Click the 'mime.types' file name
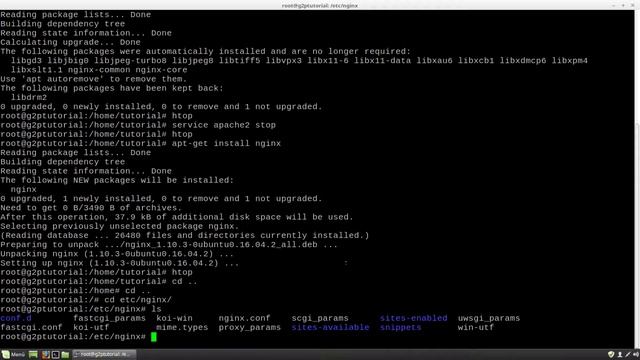640x360 pixels. click(182, 327)
